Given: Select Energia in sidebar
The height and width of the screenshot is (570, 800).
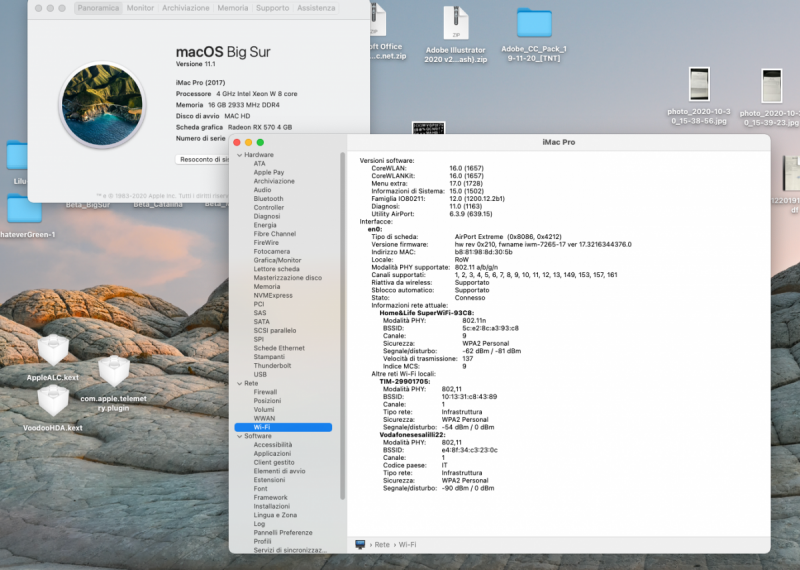Looking at the screenshot, I should point(265,225).
